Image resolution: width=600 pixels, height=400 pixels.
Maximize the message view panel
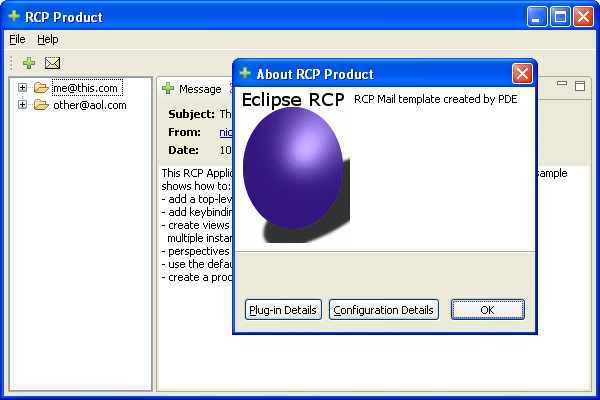click(x=580, y=86)
